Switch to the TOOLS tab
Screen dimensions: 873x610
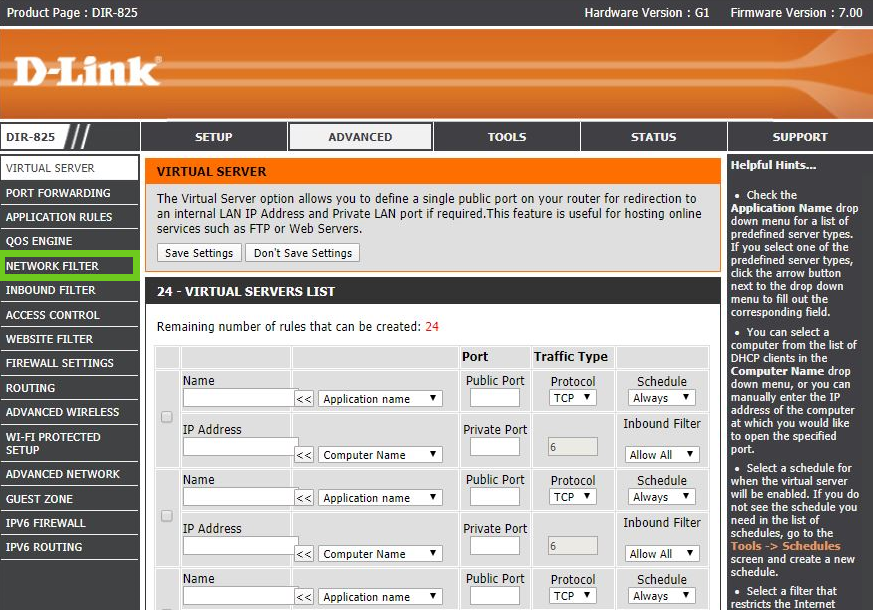tap(507, 137)
